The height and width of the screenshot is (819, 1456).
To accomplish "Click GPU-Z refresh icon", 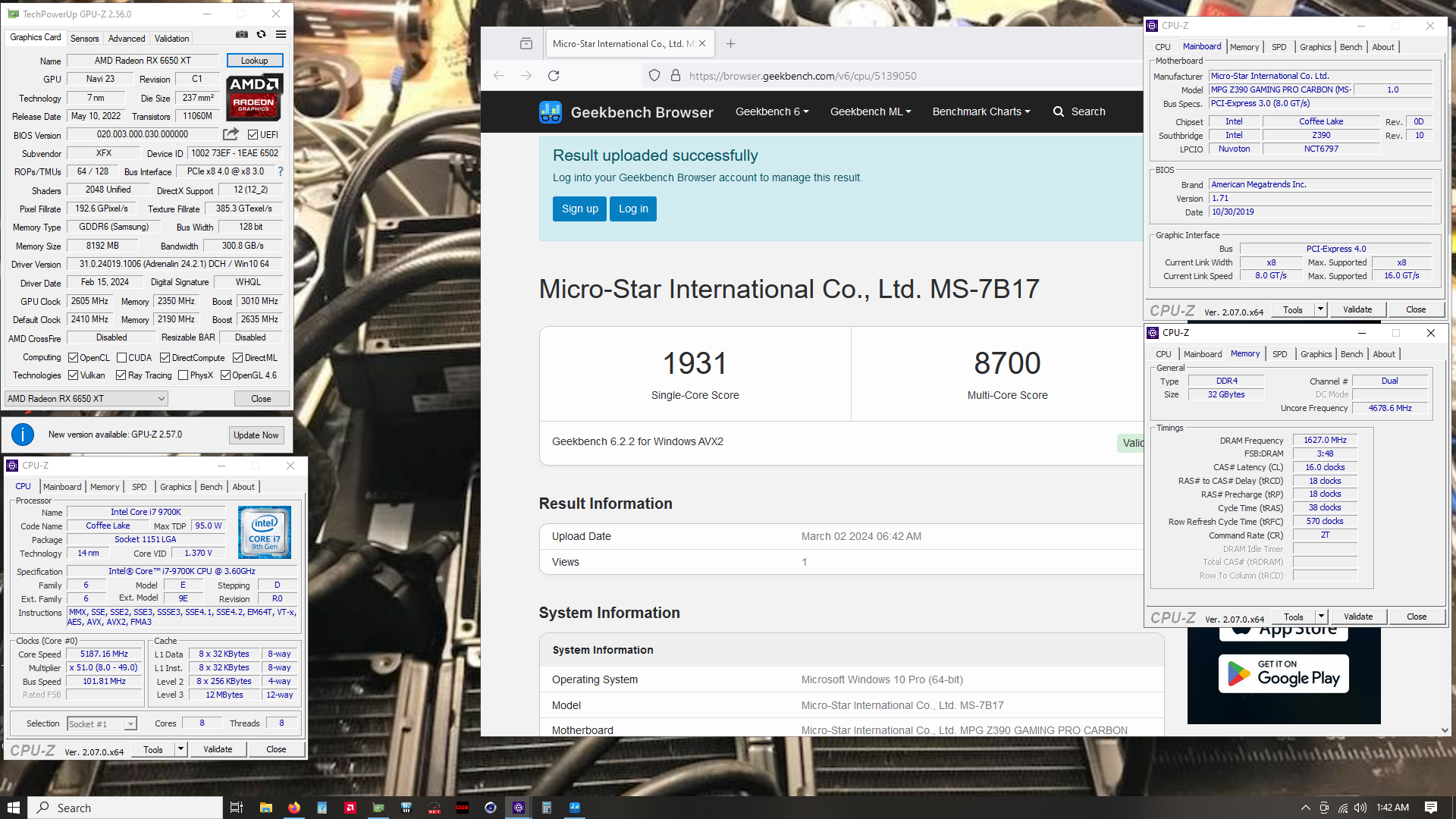I will coord(262,34).
